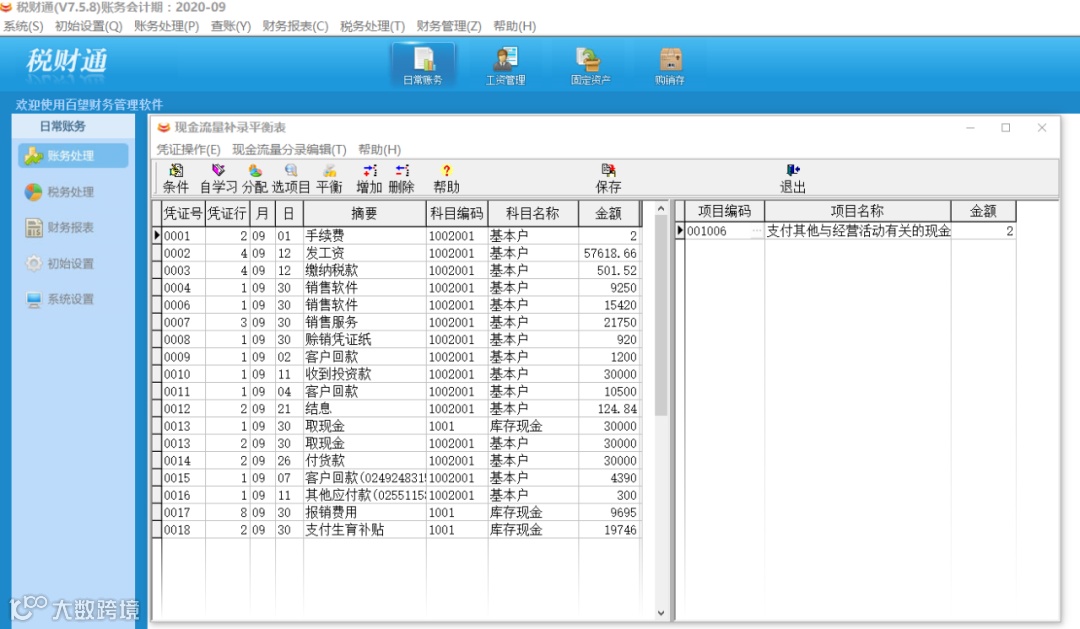Select 税务处理 in the sidebar
Image resolution: width=1080 pixels, height=629 pixels.
click(60, 192)
